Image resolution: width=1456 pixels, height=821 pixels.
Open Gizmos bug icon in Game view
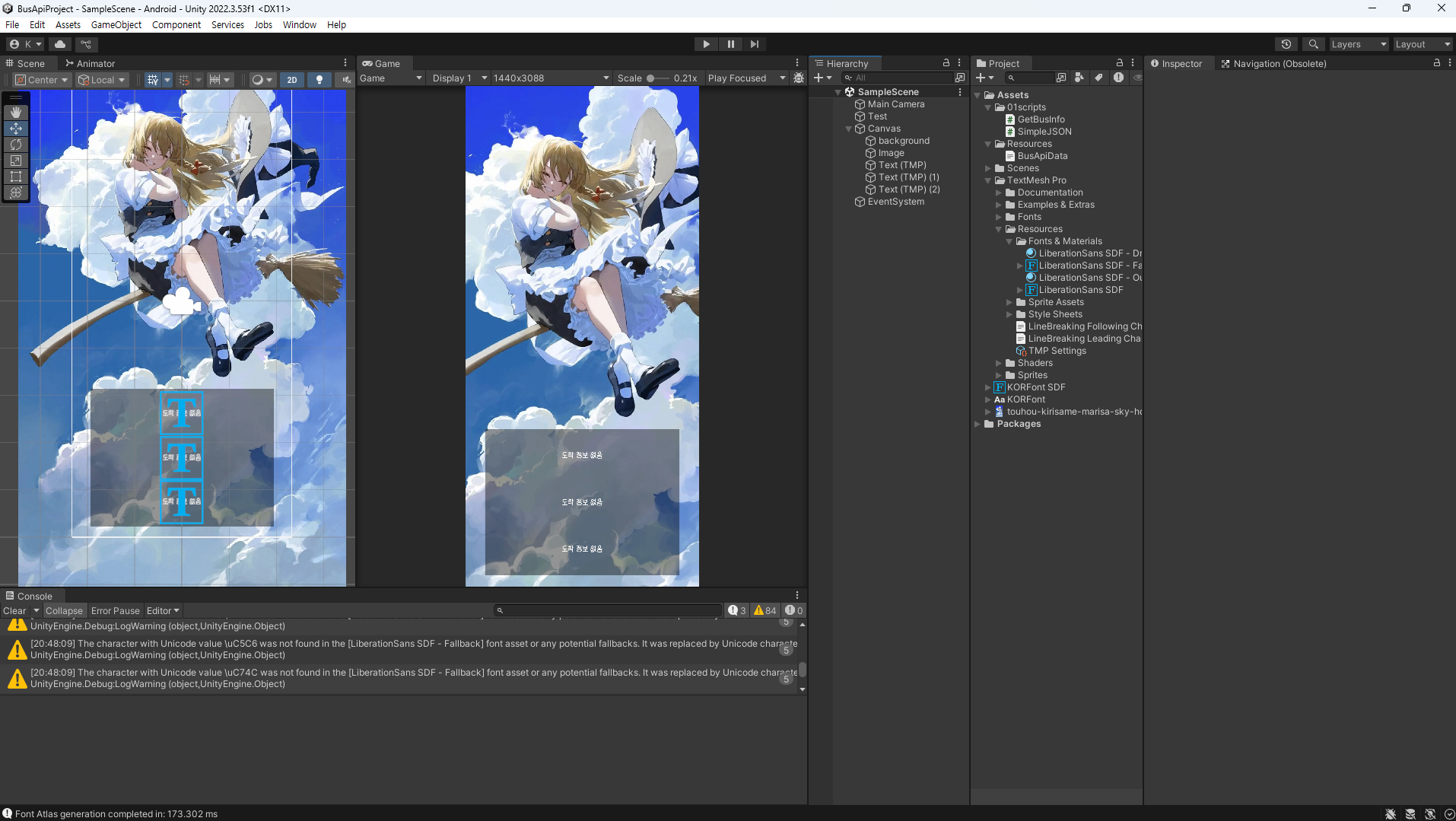[798, 78]
